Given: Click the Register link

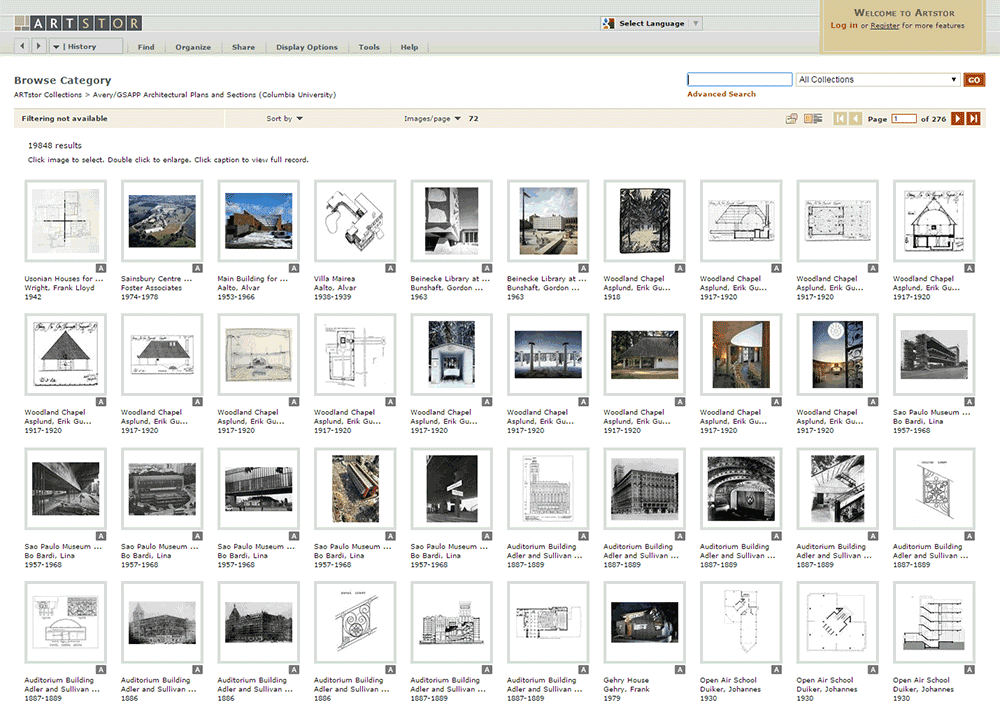Looking at the screenshot, I should (x=885, y=26).
